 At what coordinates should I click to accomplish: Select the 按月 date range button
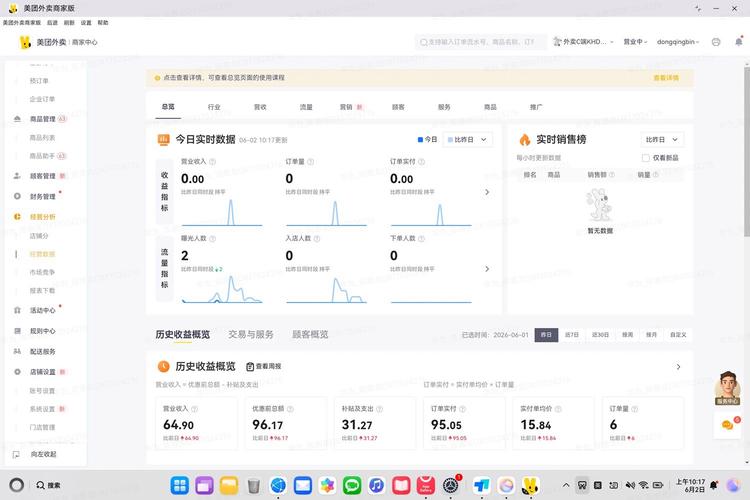pos(651,335)
